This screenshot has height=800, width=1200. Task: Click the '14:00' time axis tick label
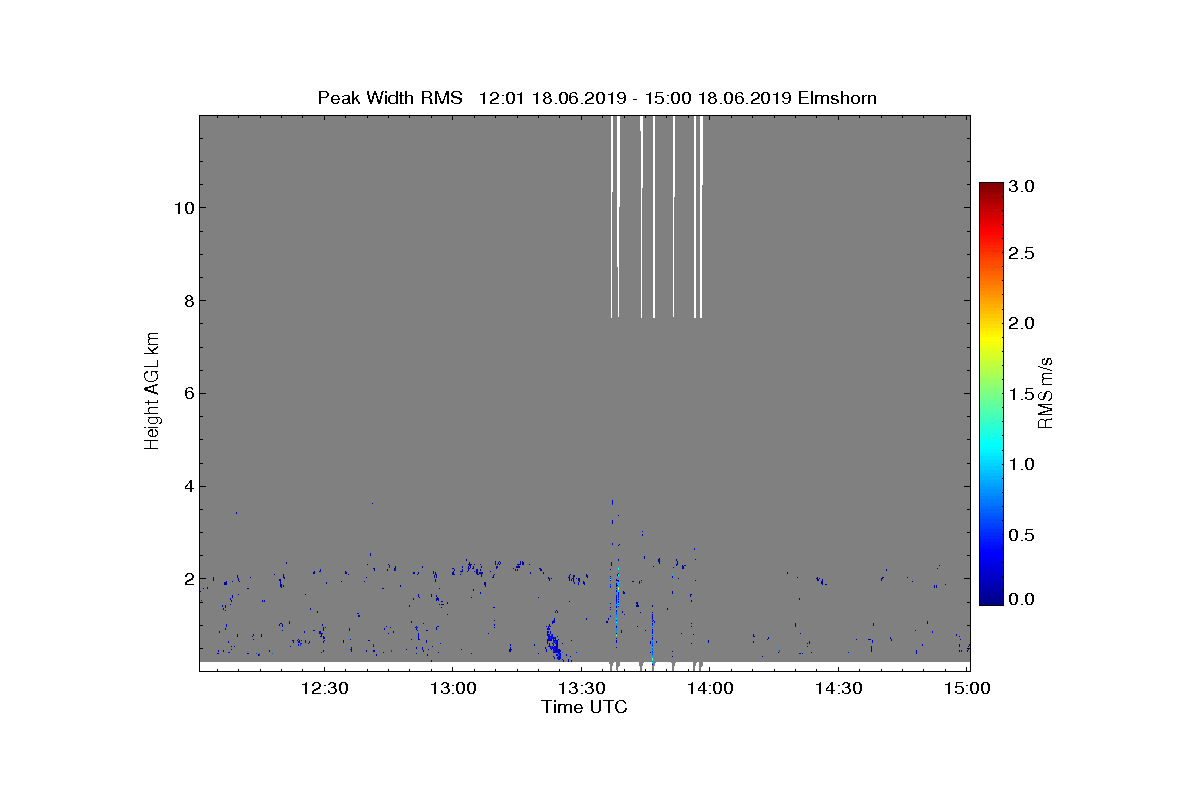(x=710, y=688)
